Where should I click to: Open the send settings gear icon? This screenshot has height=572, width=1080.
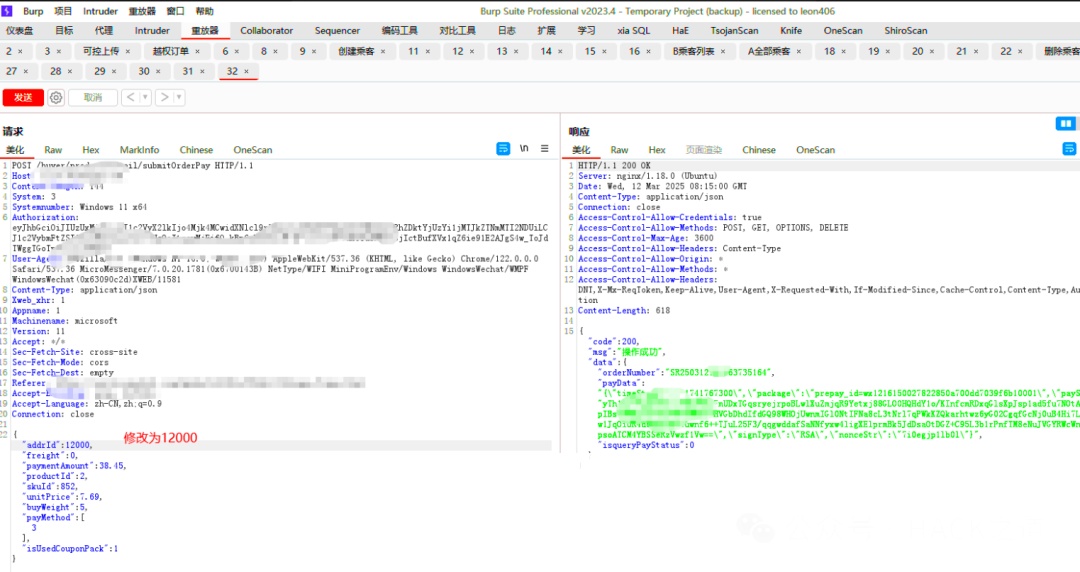click(x=56, y=98)
